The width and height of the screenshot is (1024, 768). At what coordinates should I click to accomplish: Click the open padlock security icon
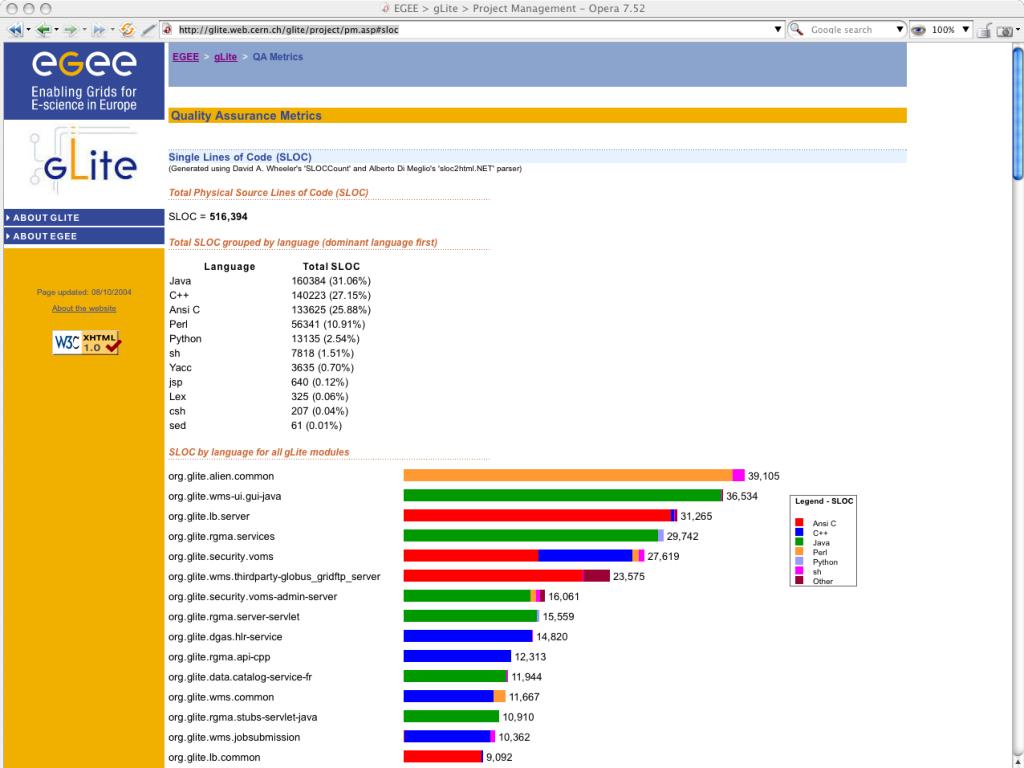(985, 30)
